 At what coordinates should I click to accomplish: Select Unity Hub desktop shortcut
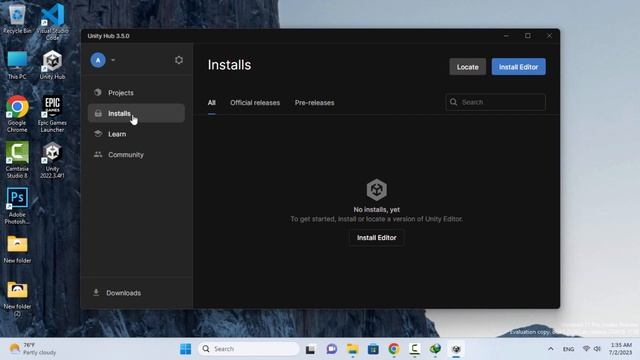point(52,65)
